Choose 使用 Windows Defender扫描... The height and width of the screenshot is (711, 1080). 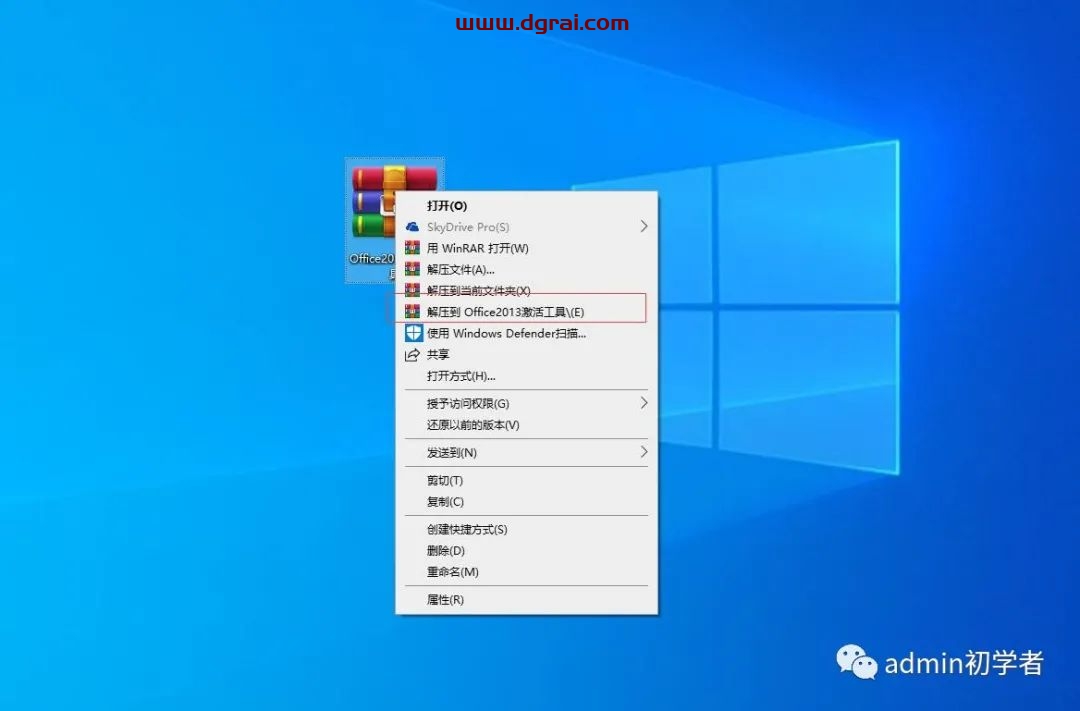tap(526, 333)
